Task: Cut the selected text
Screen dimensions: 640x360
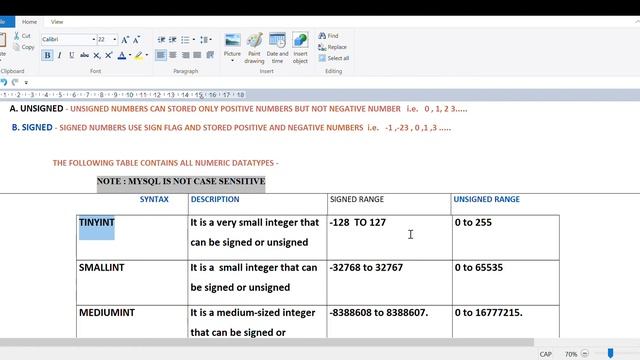Action: coord(22,36)
